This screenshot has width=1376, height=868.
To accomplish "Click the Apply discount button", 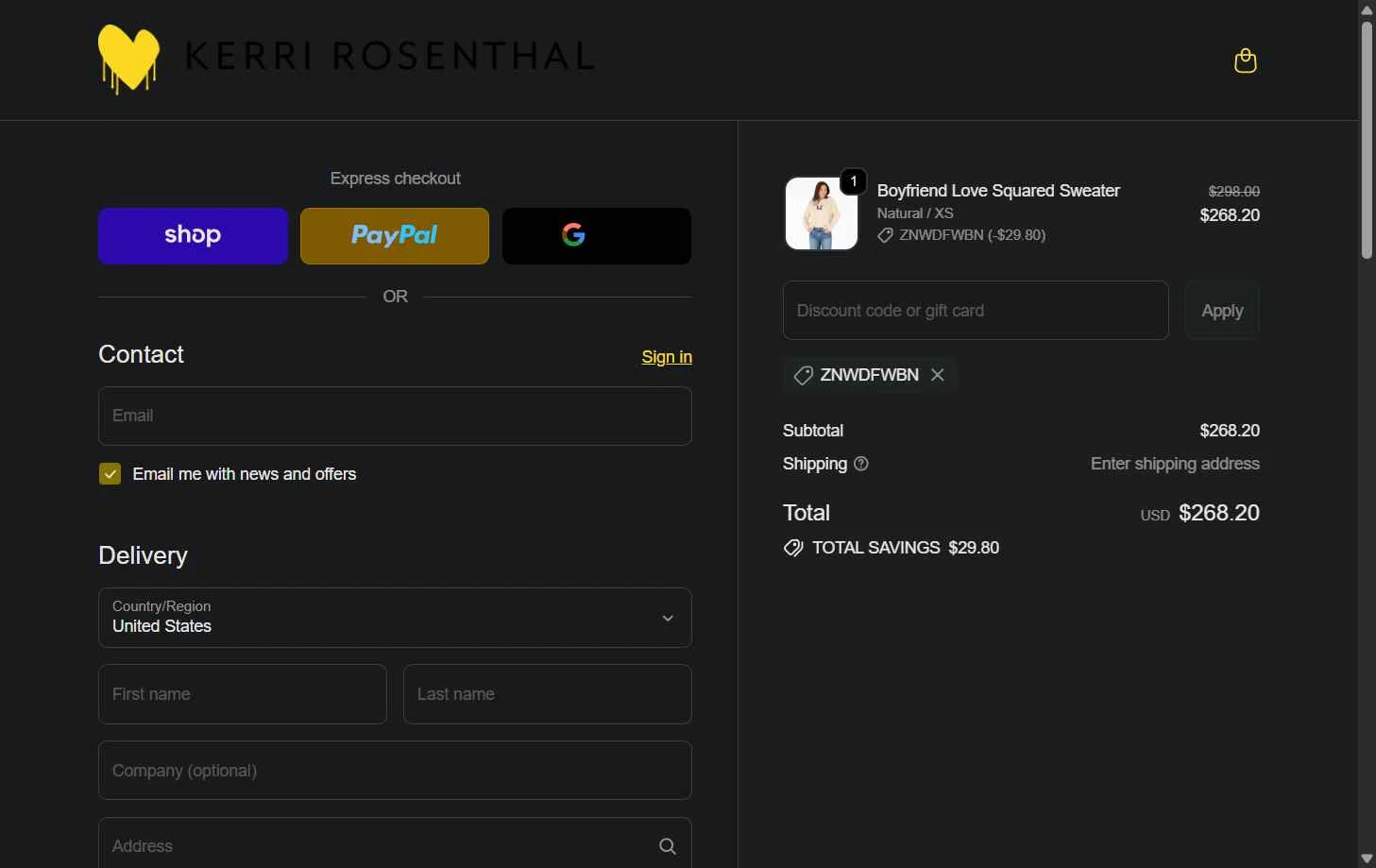I will click(1222, 311).
